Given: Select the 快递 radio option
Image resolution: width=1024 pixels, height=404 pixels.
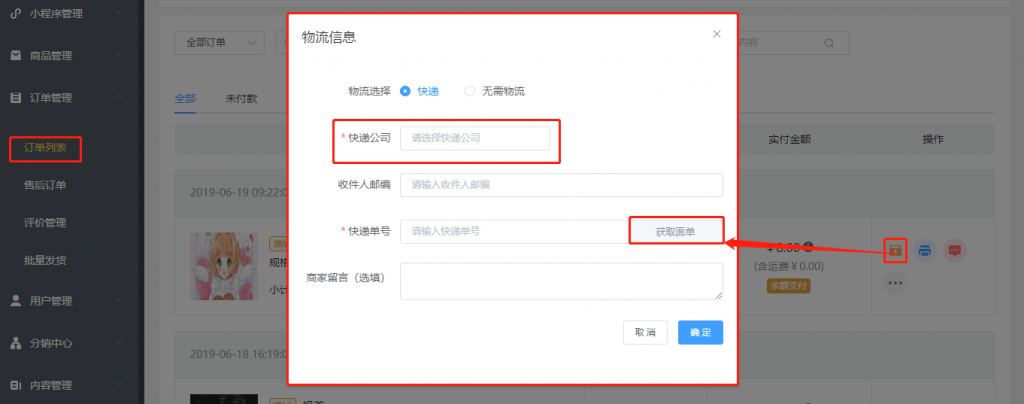Looking at the screenshot, I should click(x=419, y=91).
